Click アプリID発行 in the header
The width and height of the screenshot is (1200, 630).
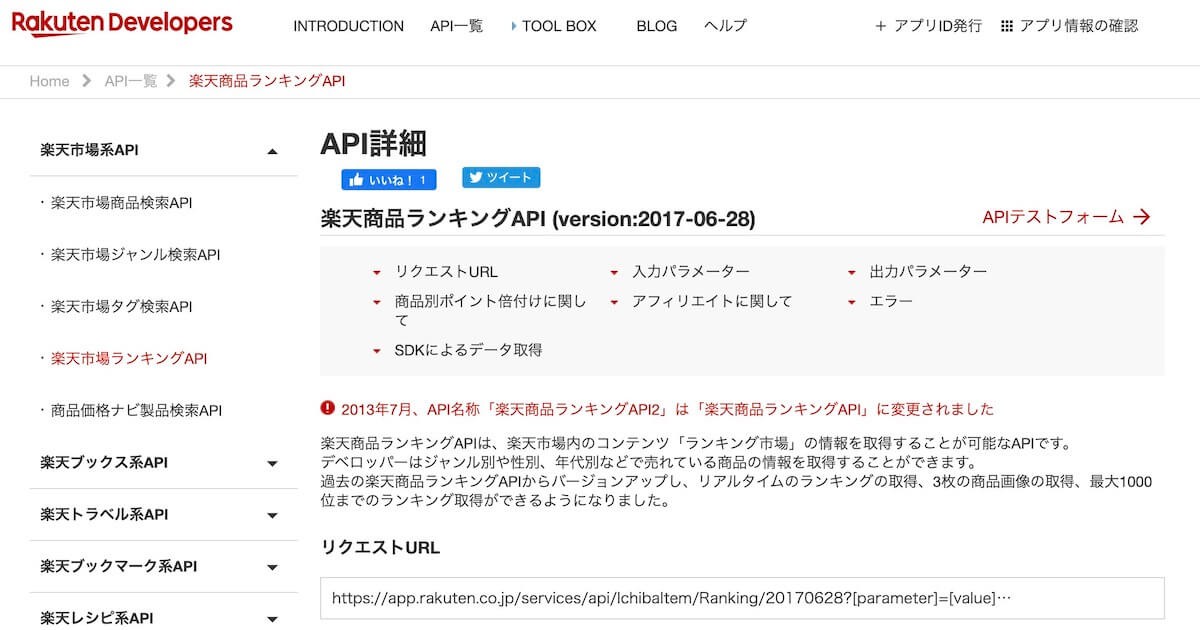click(x=938, y=26)
